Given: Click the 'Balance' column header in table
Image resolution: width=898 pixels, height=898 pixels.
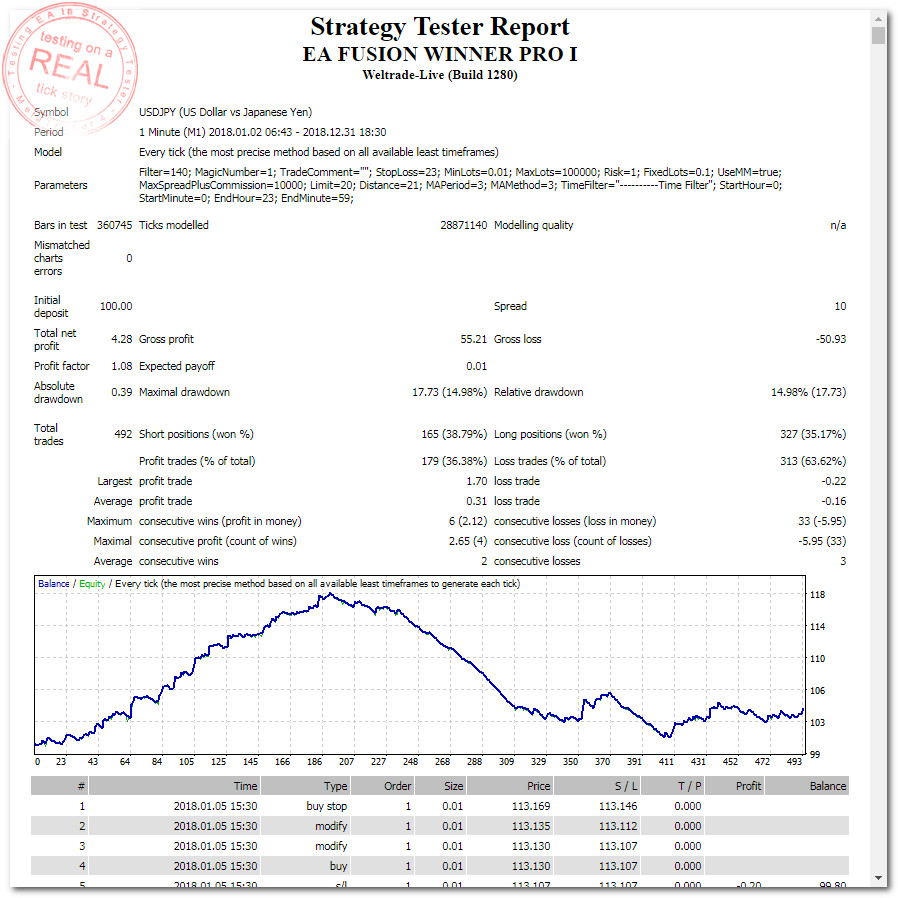Looking at the screenshot, I should point(807,786).
